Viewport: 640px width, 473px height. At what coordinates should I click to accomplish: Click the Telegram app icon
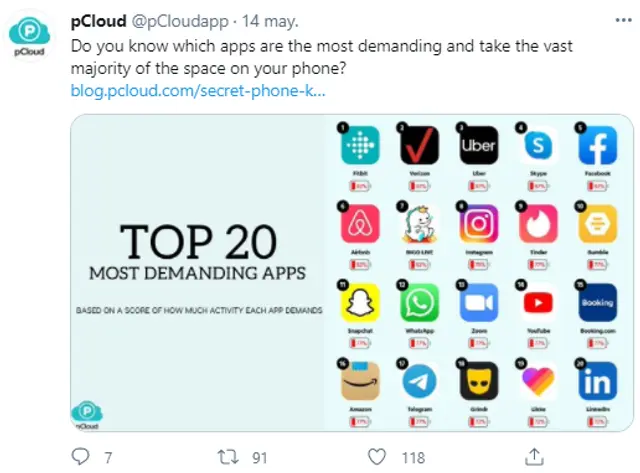pos(419,382)
